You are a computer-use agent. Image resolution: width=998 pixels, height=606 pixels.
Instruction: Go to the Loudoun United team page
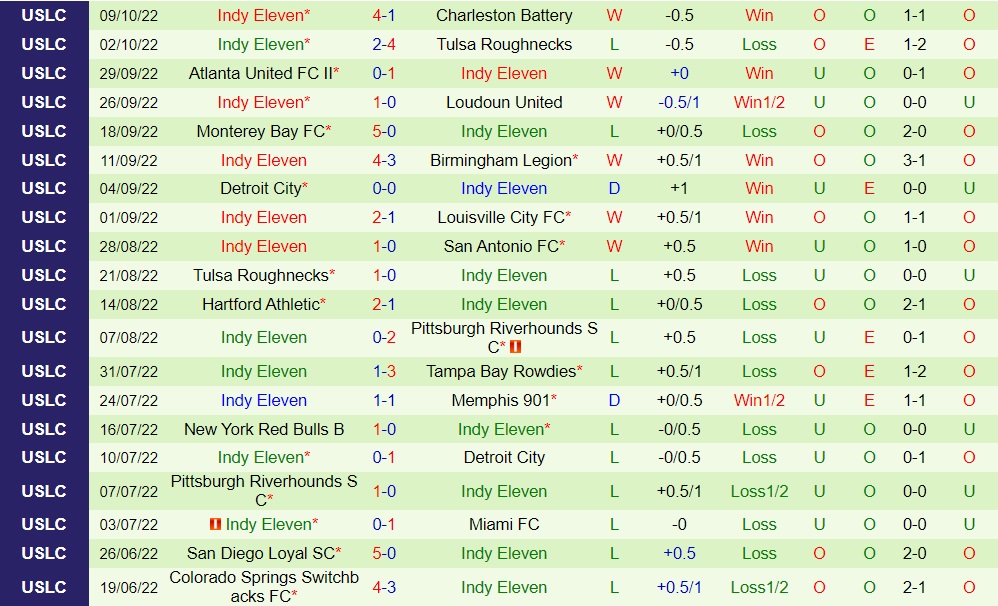[504, 103]
